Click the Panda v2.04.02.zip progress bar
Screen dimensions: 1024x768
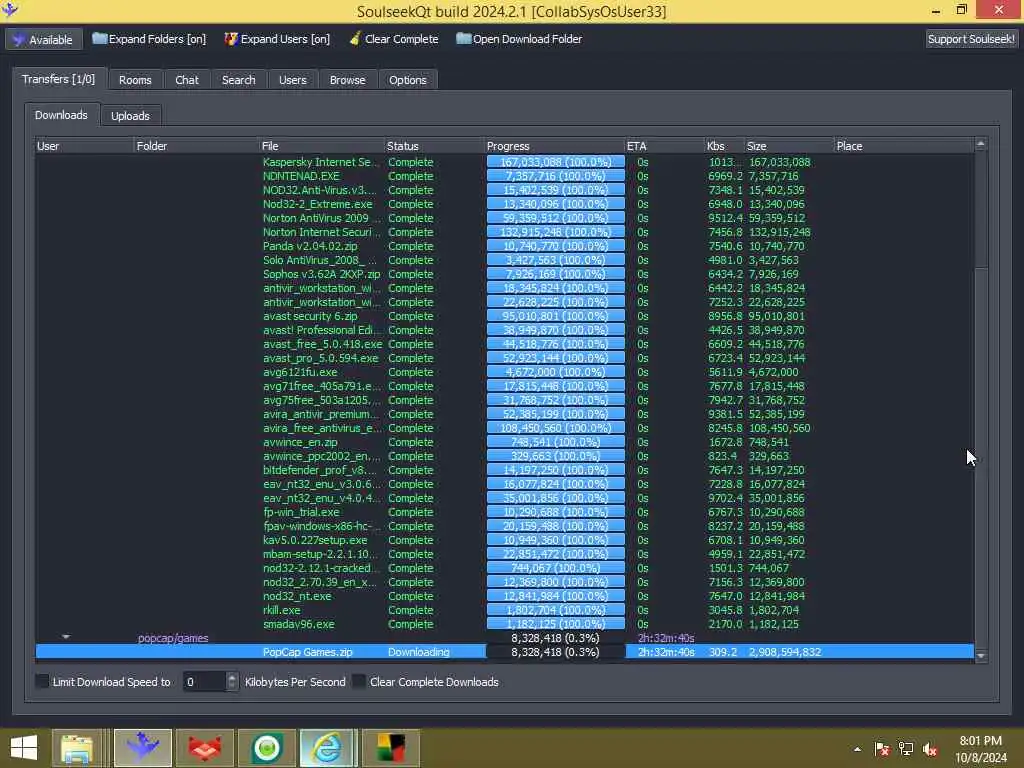coord(555,246)
